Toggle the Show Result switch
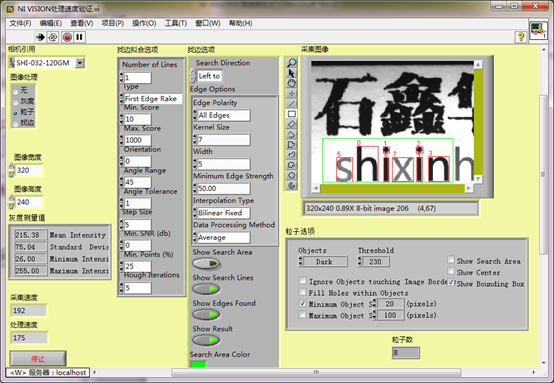554x383 pixels. (206, 340)
